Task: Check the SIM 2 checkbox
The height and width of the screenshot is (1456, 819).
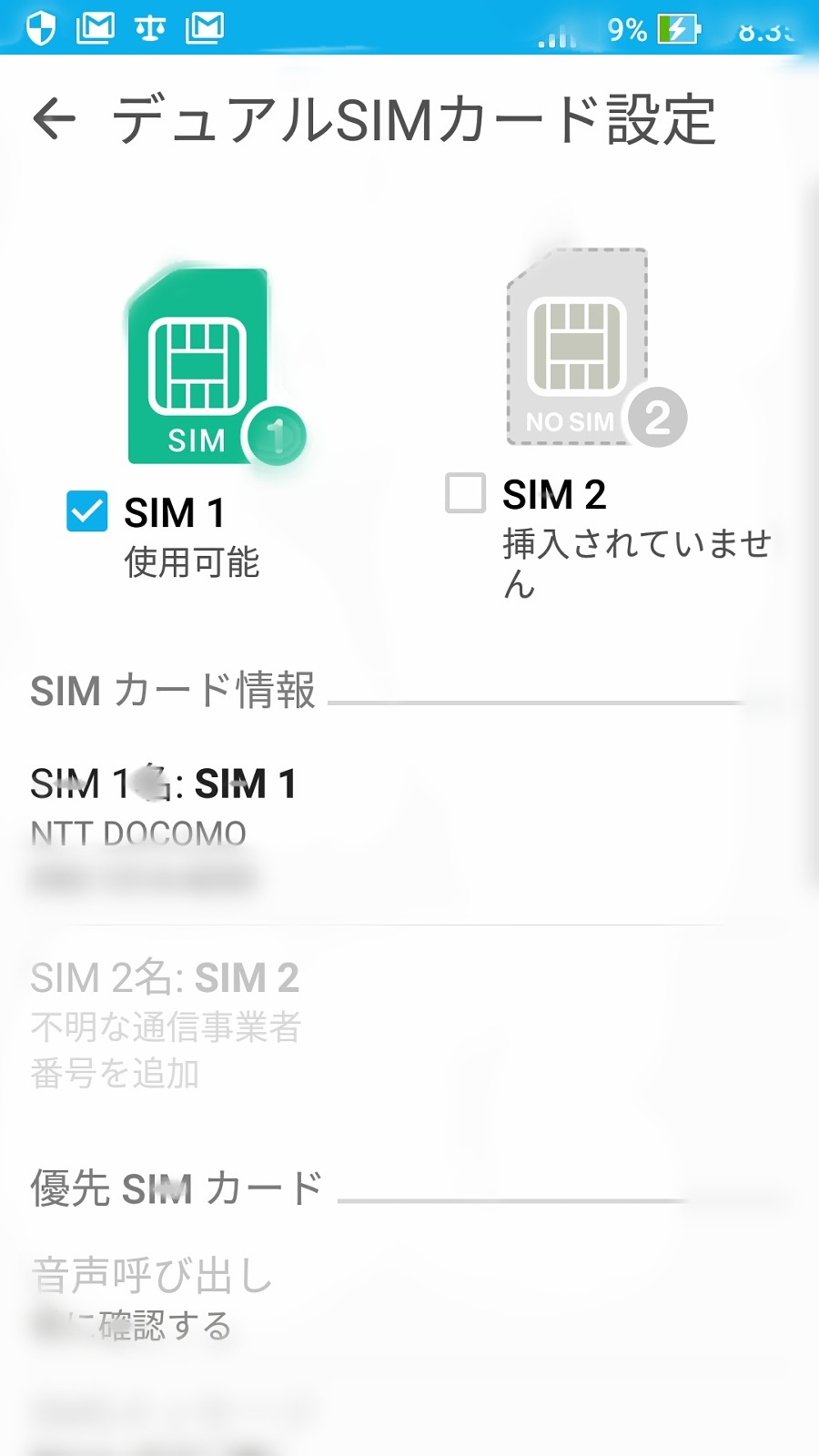Action: (465, 493)
